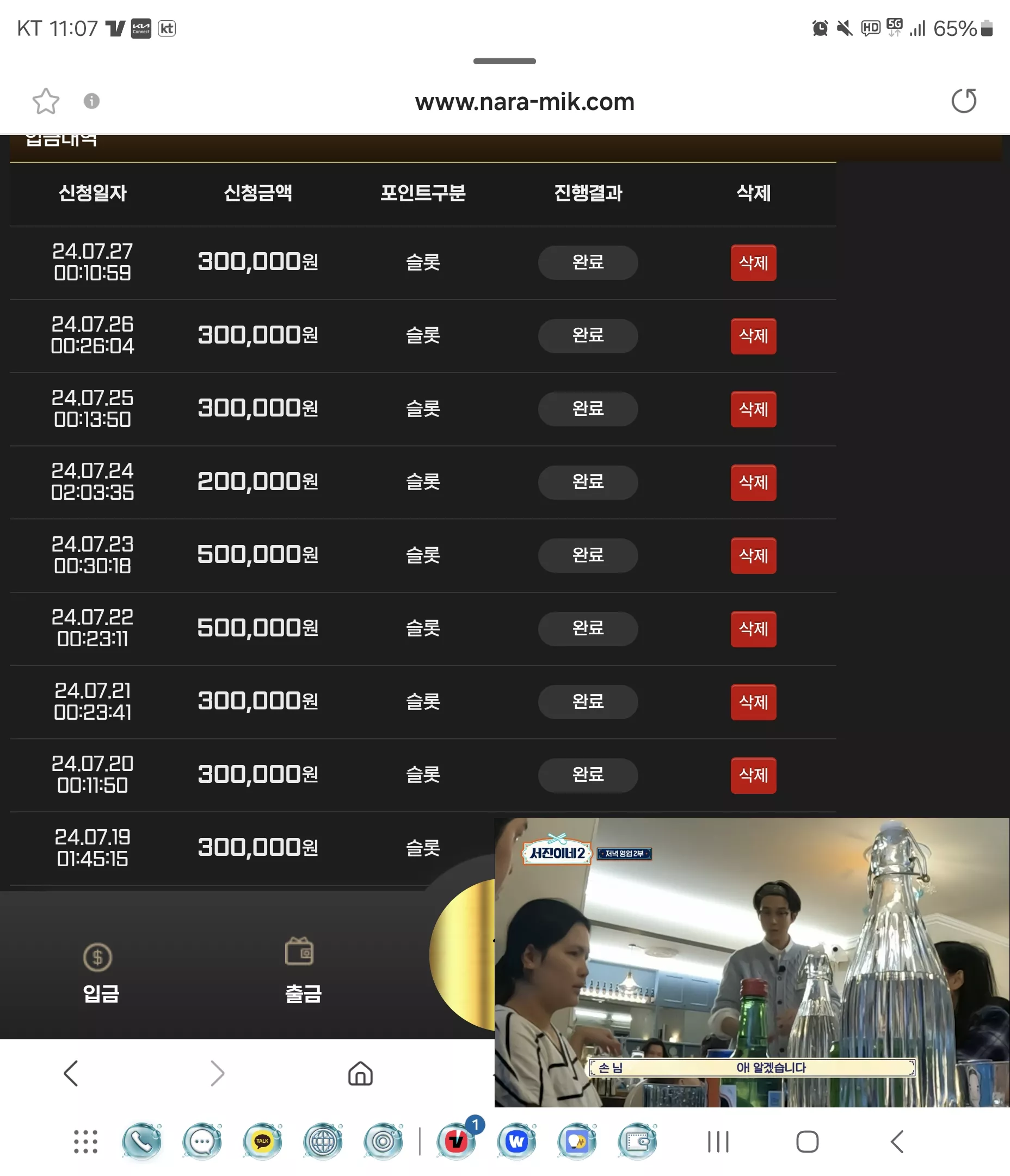Click 완료 status for 24.07.23 row

(588, 555)
